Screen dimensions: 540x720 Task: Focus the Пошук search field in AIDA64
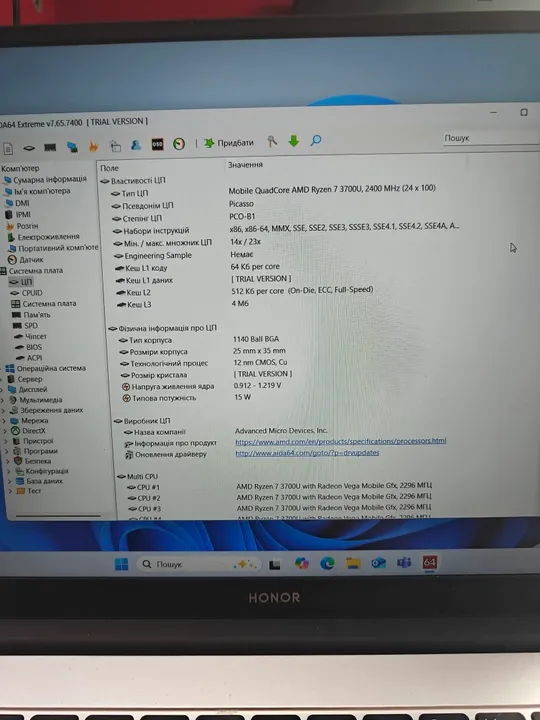coord(491,138)
